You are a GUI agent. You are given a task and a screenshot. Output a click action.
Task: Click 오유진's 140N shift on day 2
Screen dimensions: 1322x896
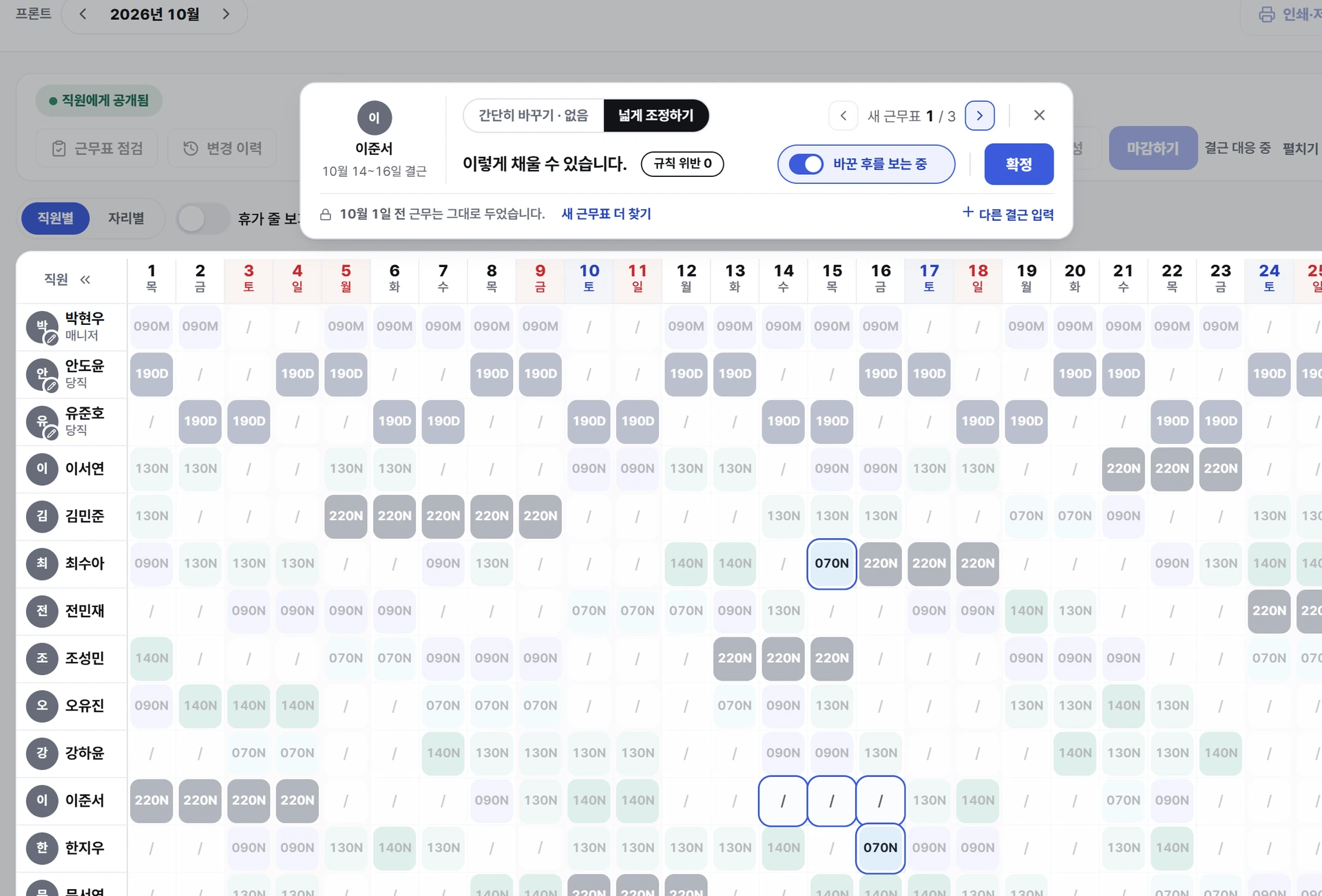pyautogui.click(x=200, y=706)
